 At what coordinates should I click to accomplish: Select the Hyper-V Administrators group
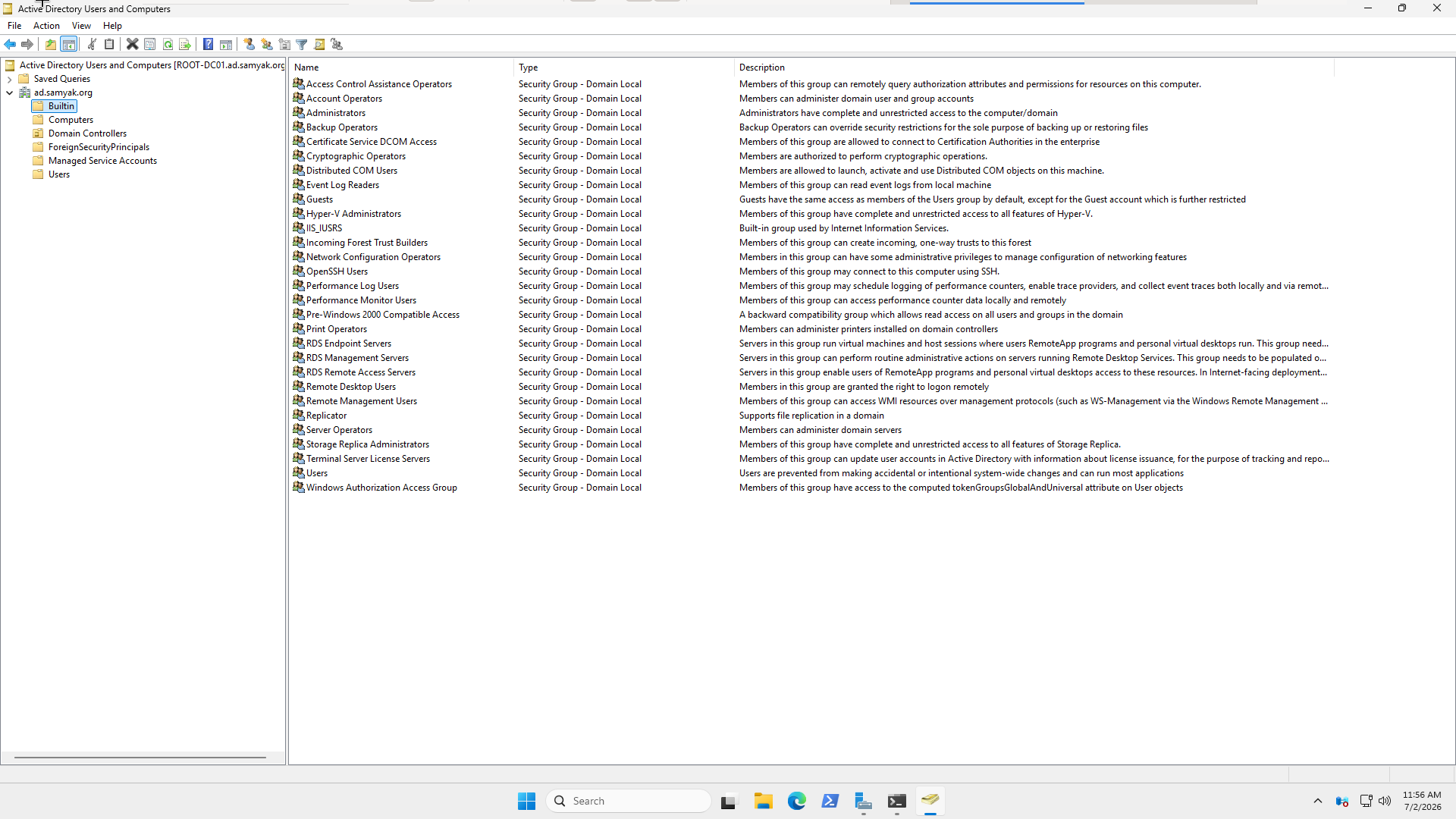pos(353,214)
